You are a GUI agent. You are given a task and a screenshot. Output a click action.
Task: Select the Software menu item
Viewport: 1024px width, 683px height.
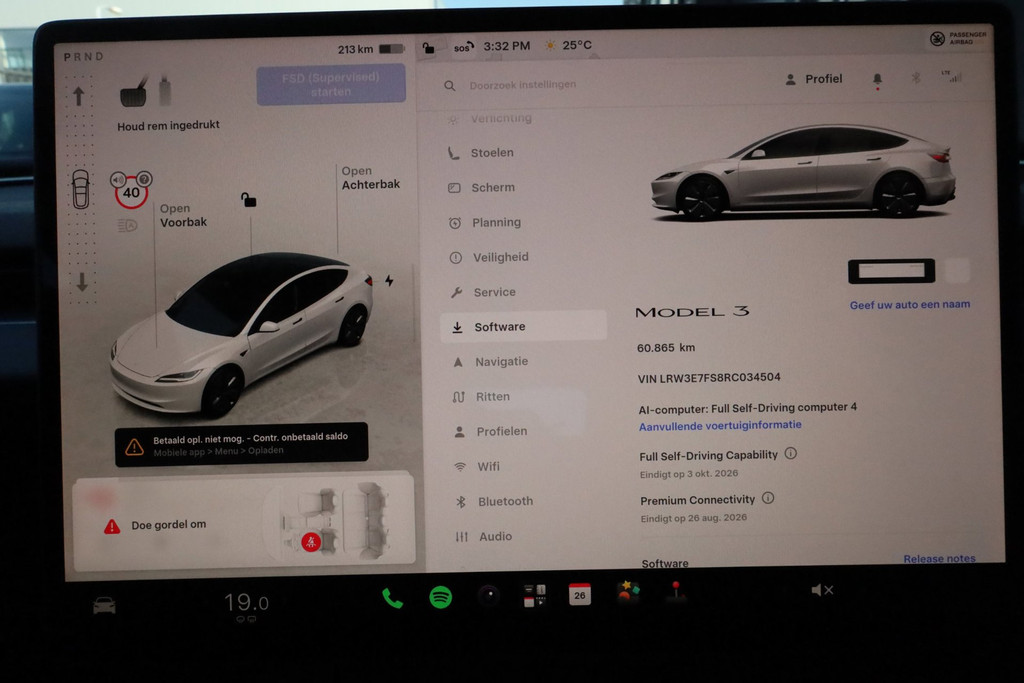pos(524,326)
